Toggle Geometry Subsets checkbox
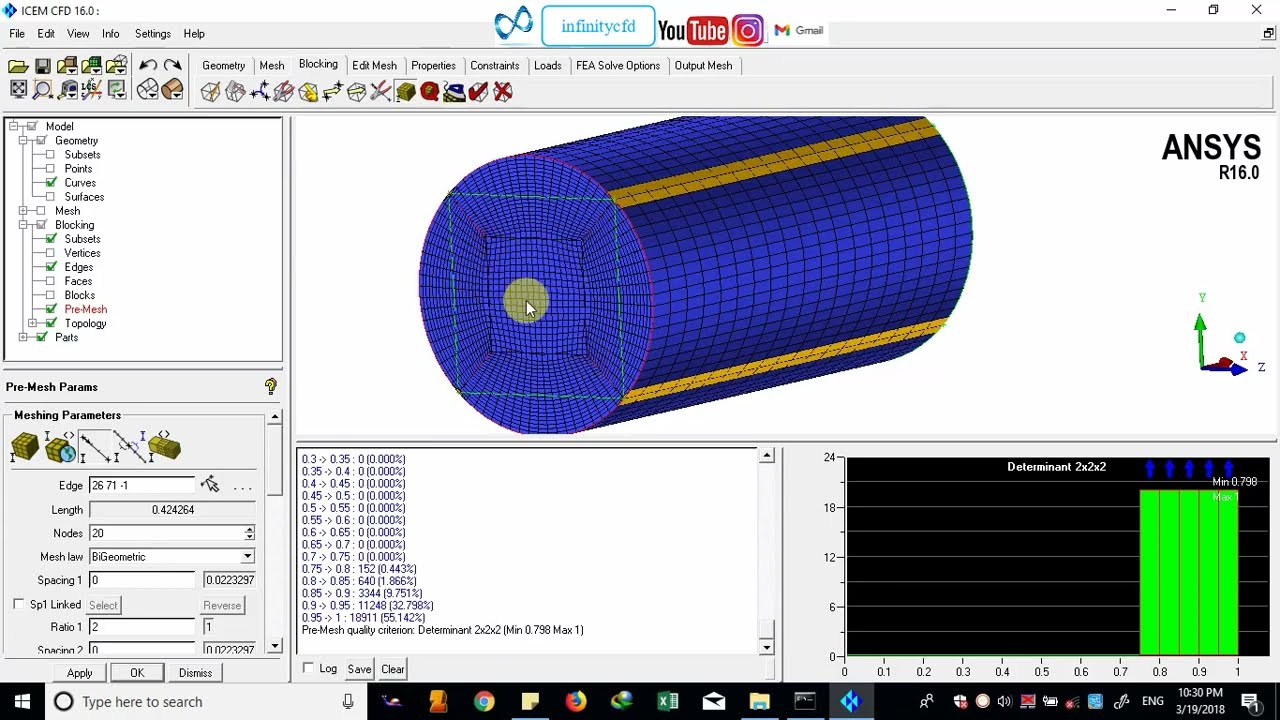The image size is (1280, 720). (51, 155)
